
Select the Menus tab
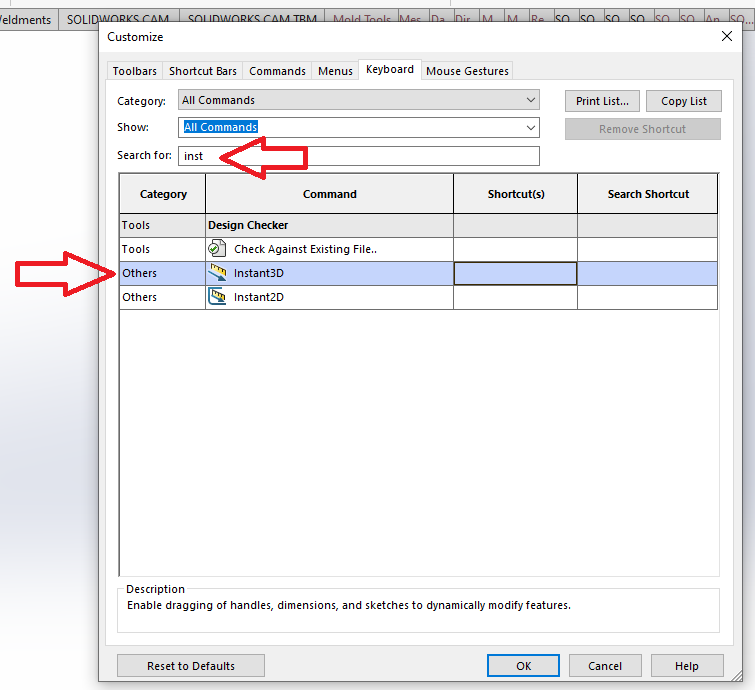335,71
